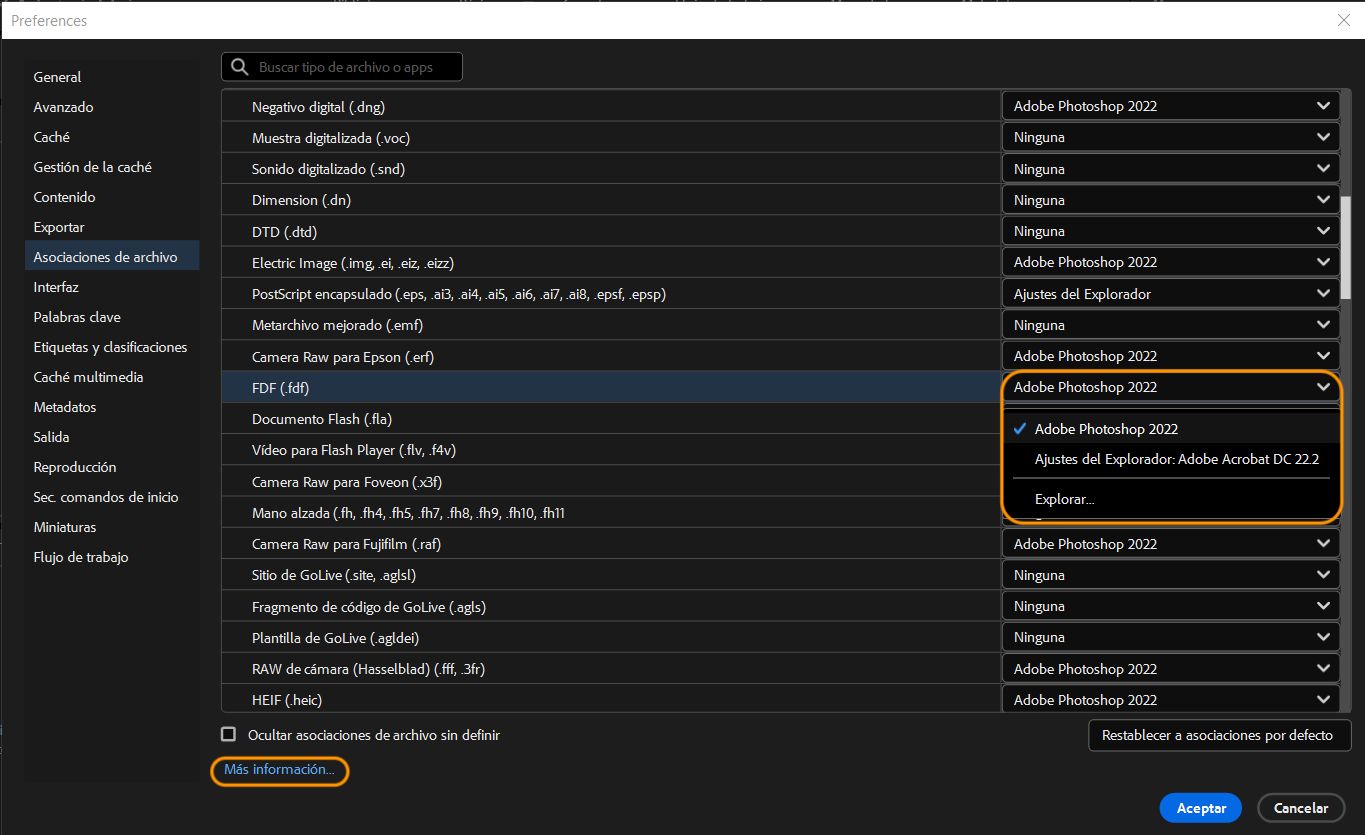Open the Dimension (.dn) app dropdown
Viewport: 1365px width, 835px height.
pos(1170,200)
